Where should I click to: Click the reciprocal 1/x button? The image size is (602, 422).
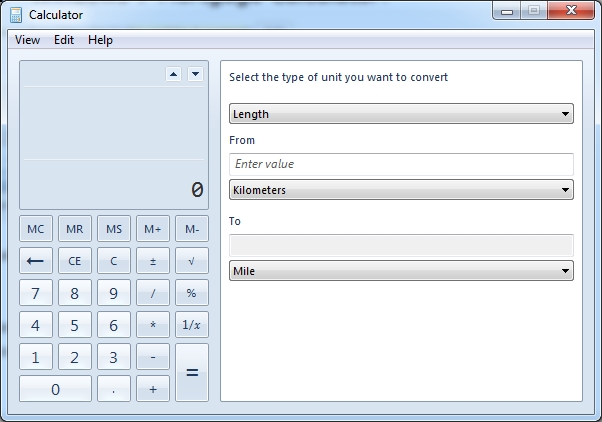tap(191, 325)
